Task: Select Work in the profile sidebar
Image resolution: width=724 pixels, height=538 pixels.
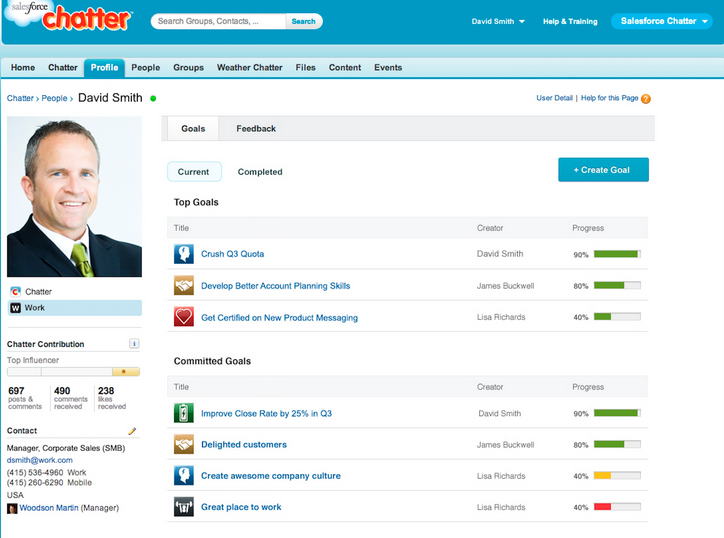Action: pyautogui.click(x=74, y=308)
